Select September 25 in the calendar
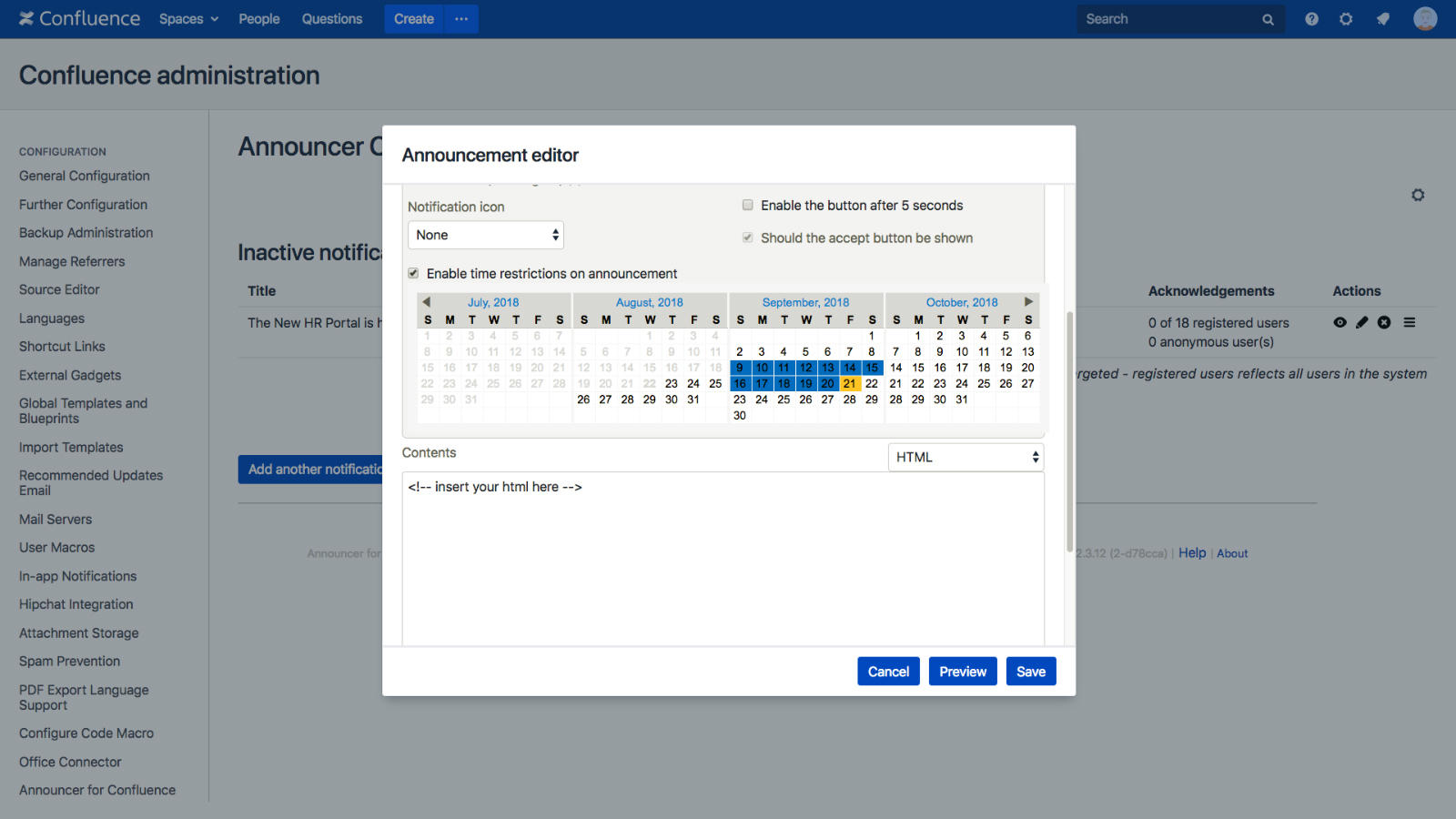1456x819 pixels. (x=784, y=399)
